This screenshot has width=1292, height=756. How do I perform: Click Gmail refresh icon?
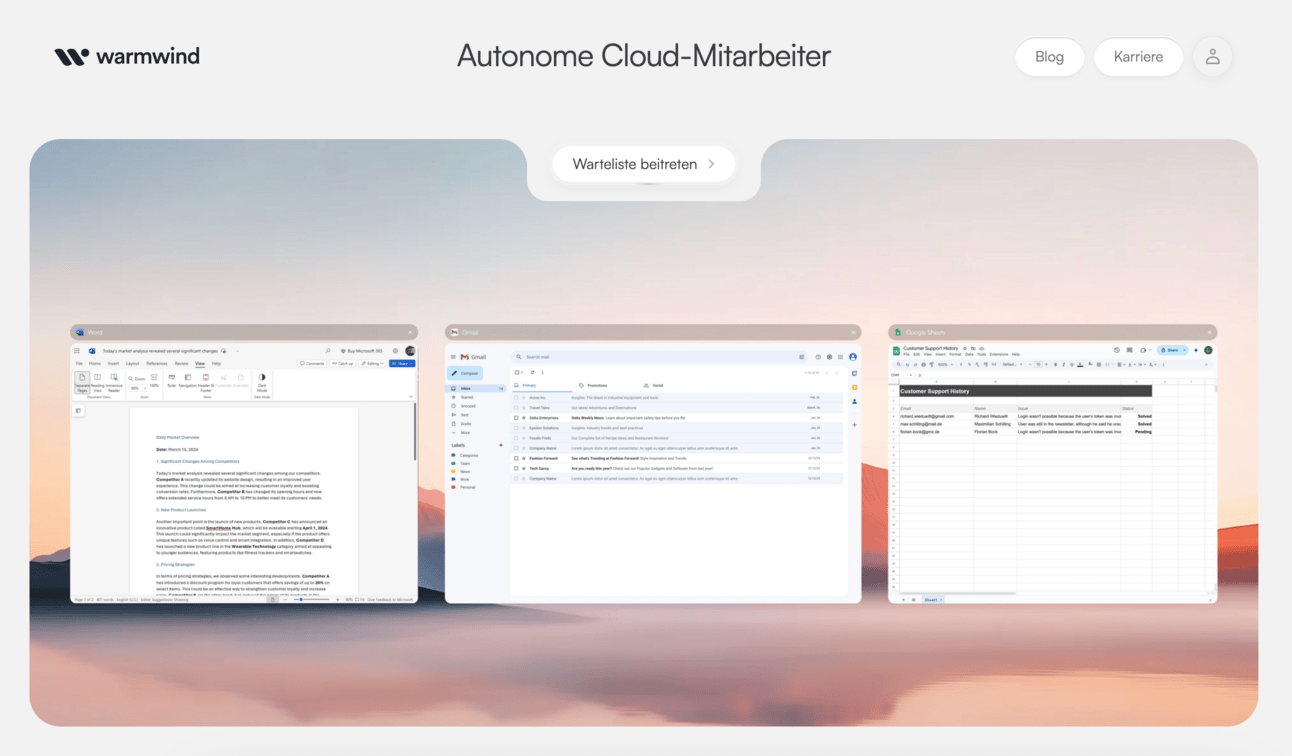[x=532, y=372]
